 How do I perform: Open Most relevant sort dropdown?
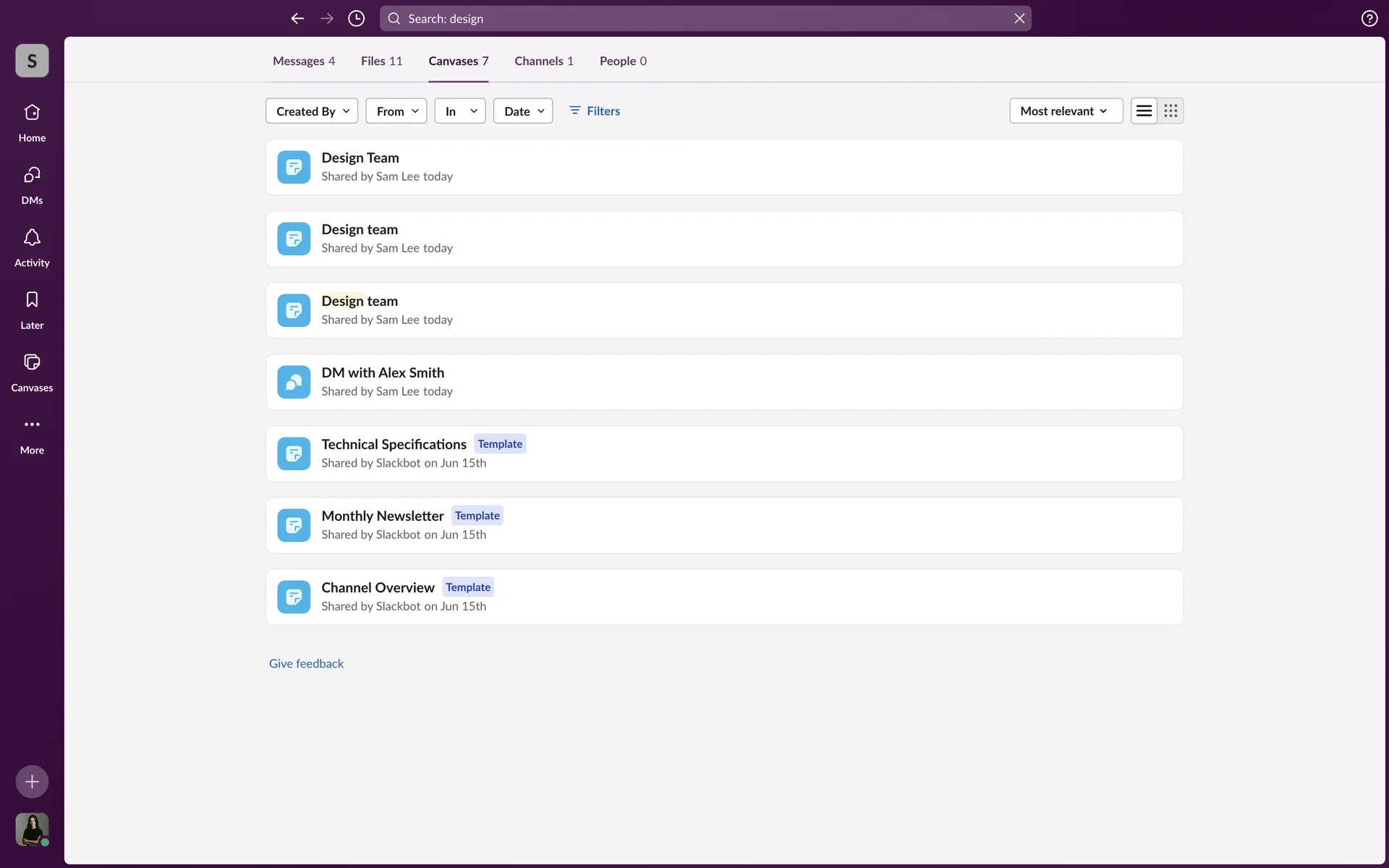1065,111
